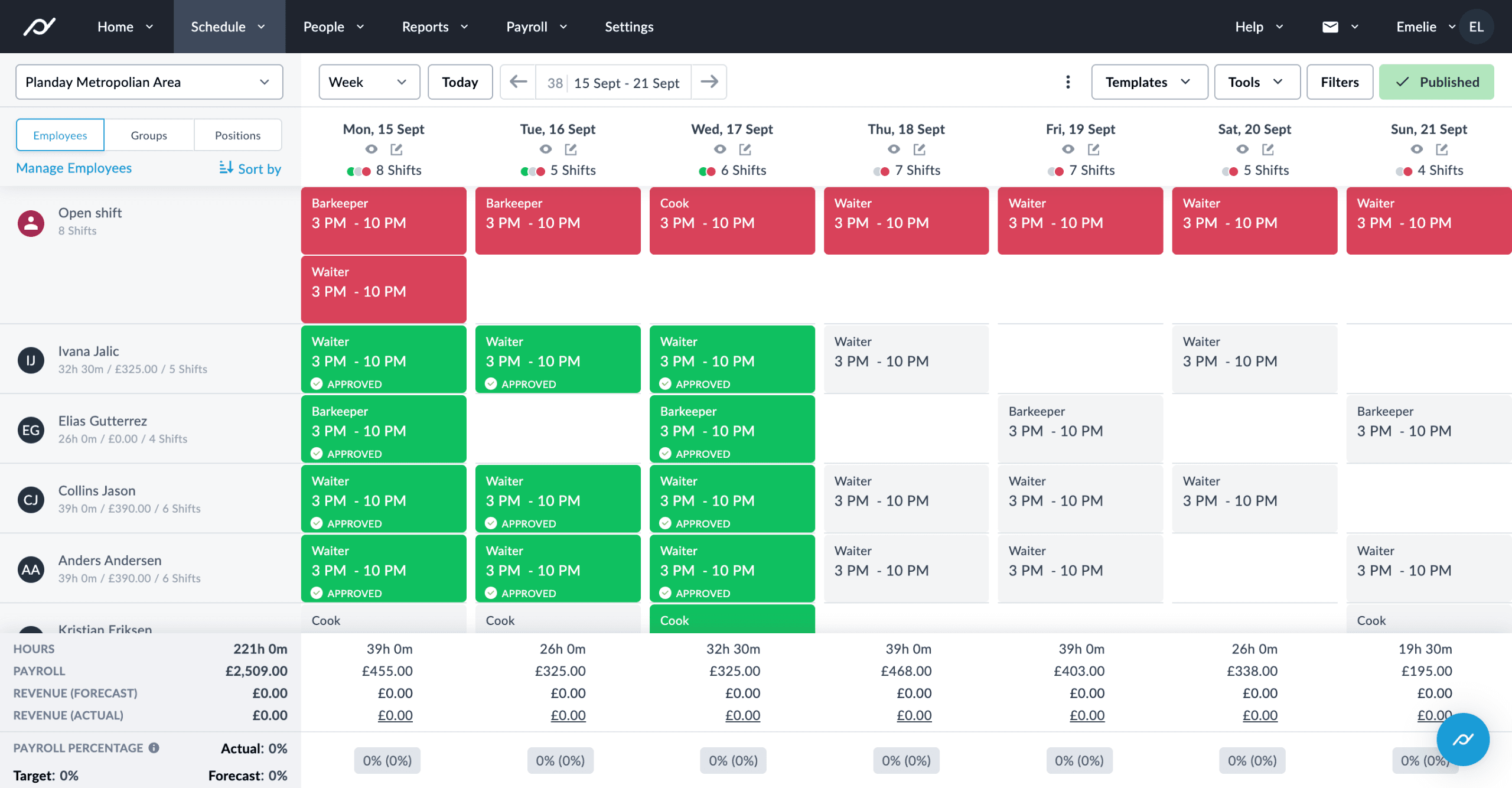Switch to the Positions tab
Viewport: 1512px width, 788px height.
[x=238, y=135]
